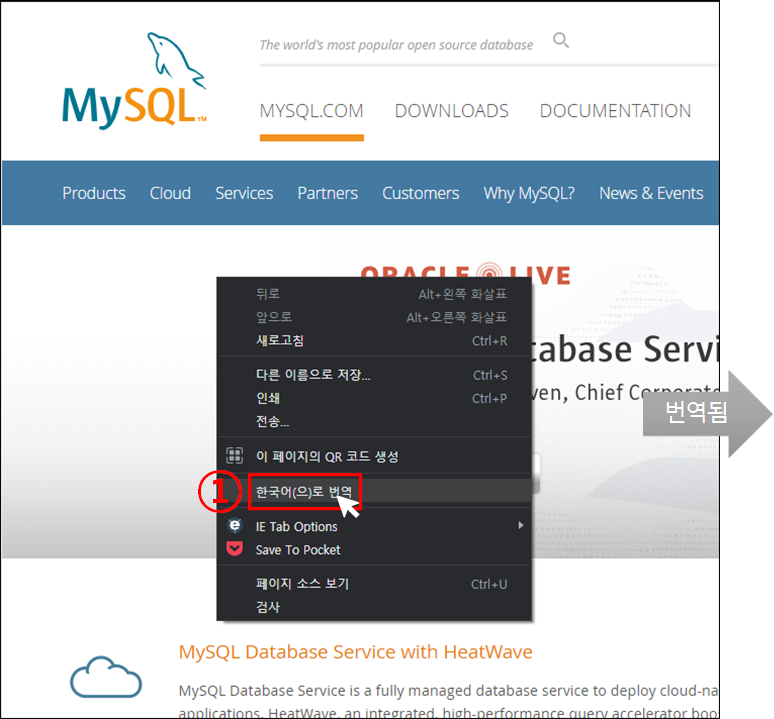The width and height of the screenshot is (774, 719).
Task: Open the Customers nav link
Action: (421, 193)
